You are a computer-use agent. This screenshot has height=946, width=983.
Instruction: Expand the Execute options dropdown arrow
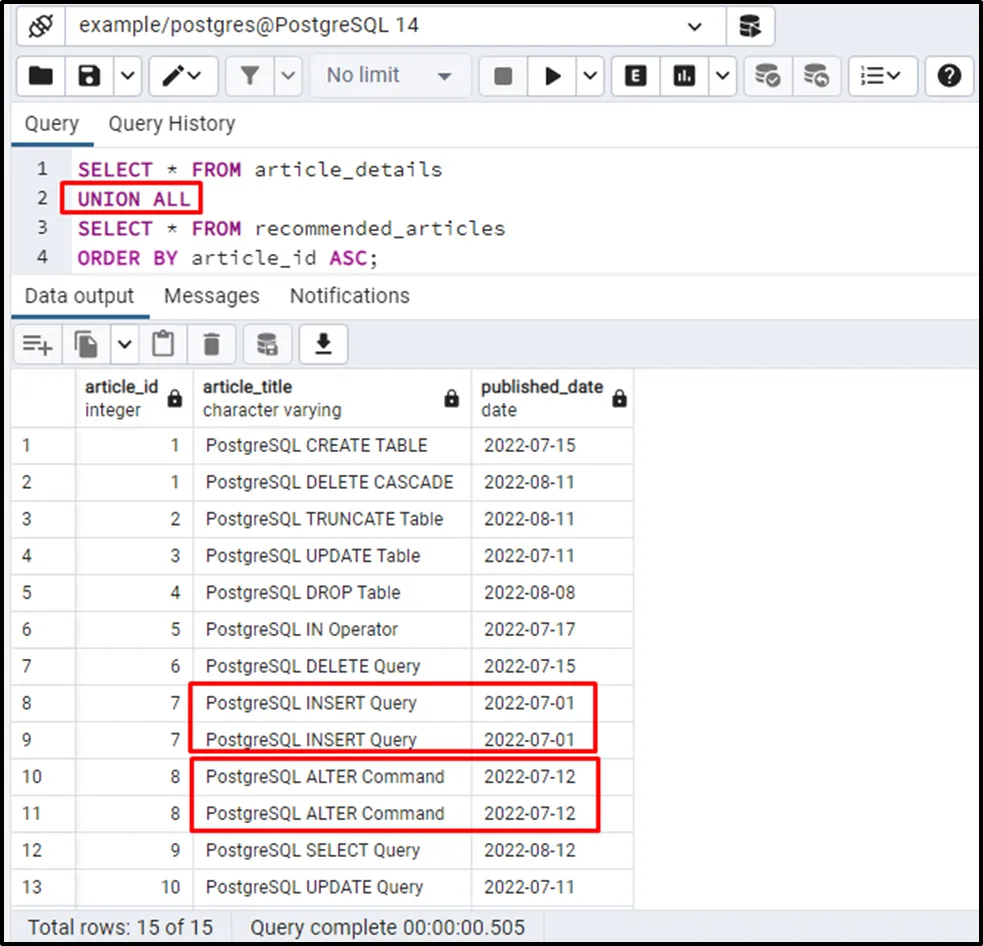pos(590,76)
